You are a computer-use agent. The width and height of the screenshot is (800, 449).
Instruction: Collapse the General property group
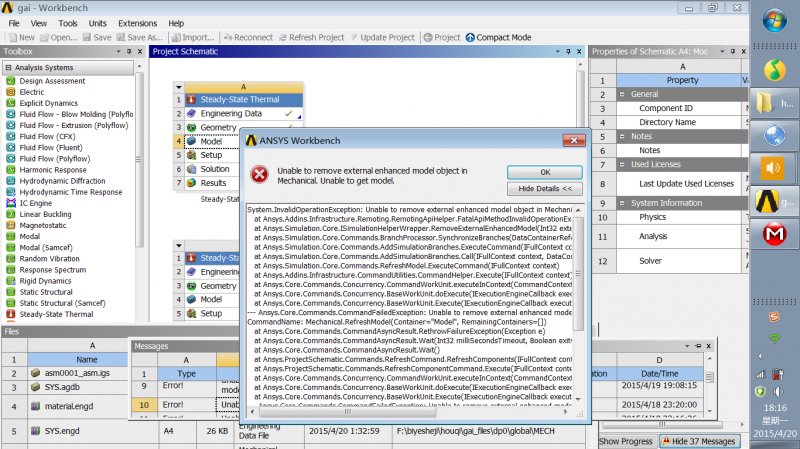coord(622,94)
